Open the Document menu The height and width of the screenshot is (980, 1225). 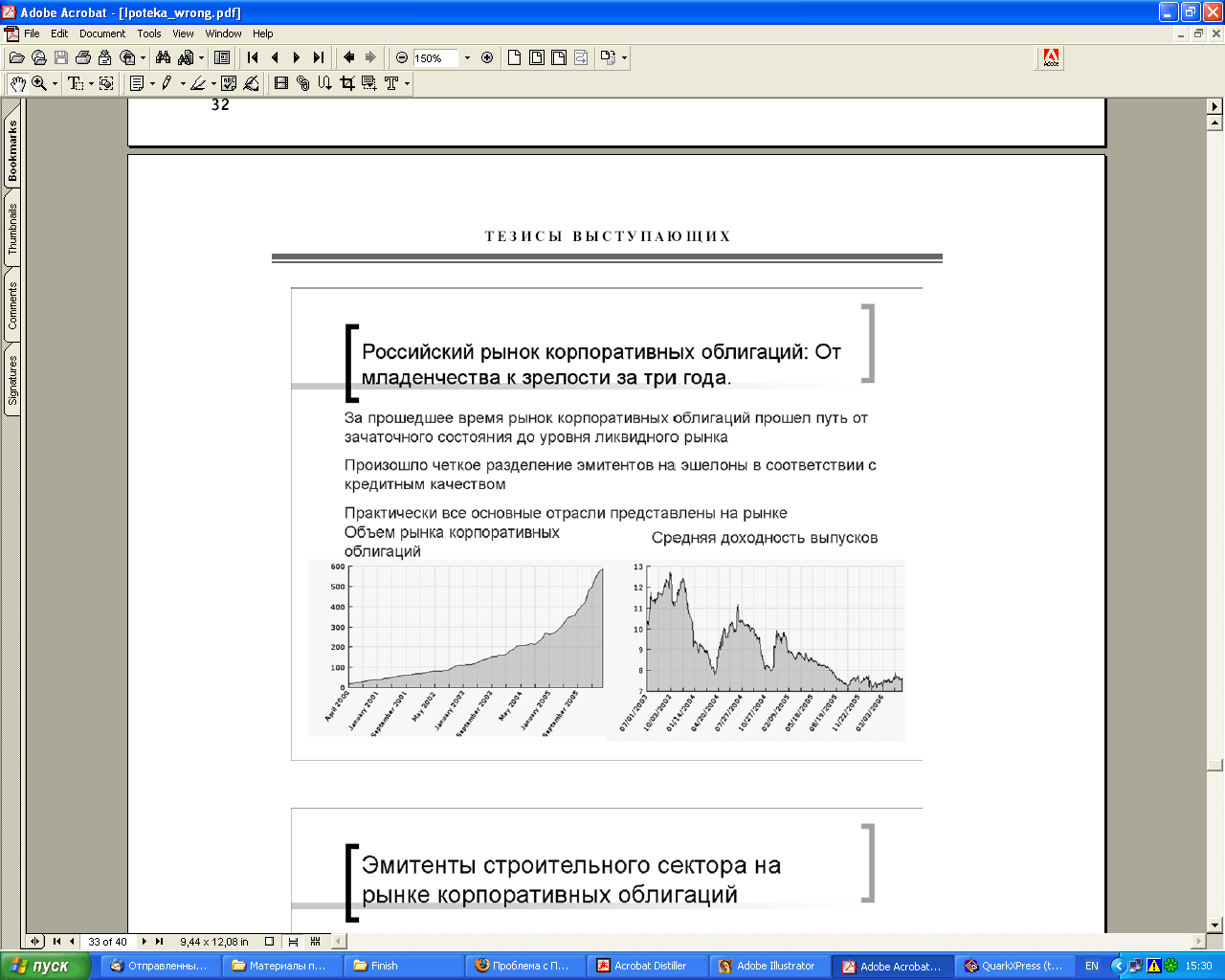coord(102,33)
